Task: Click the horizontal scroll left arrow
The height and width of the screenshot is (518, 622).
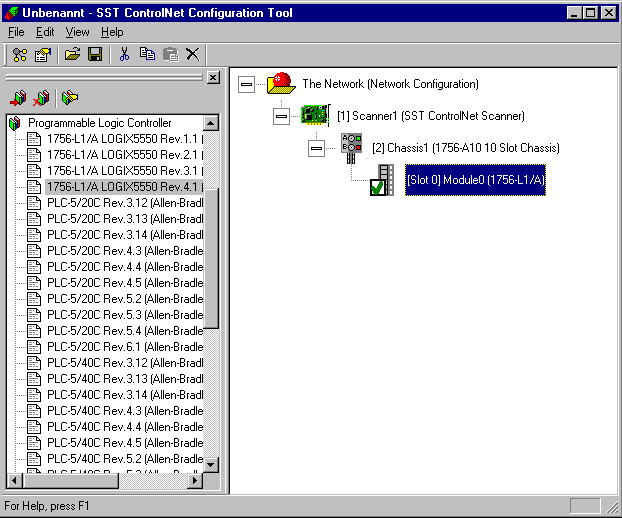Action: (15, 481)
